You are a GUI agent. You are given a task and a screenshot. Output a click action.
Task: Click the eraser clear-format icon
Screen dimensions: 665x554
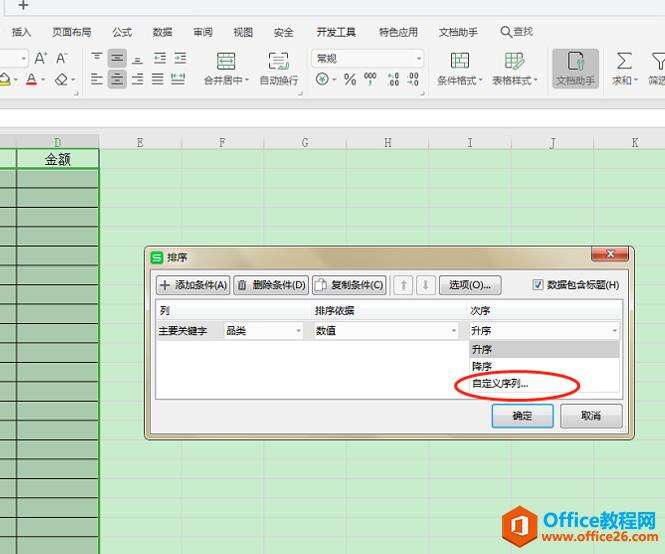[61, 79]
